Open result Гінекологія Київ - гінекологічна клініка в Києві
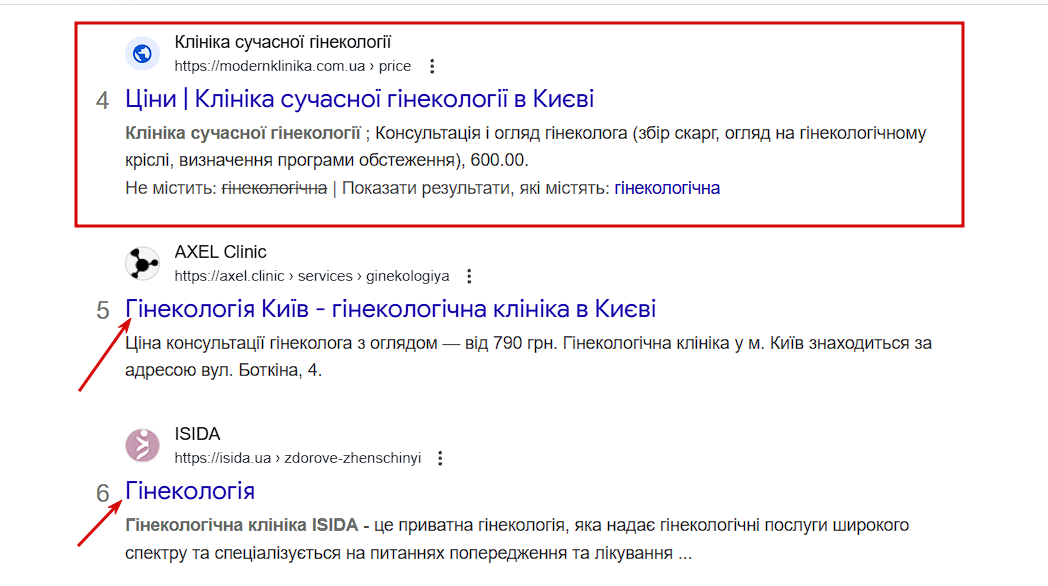1048x586 pixels. pos(390,309)
